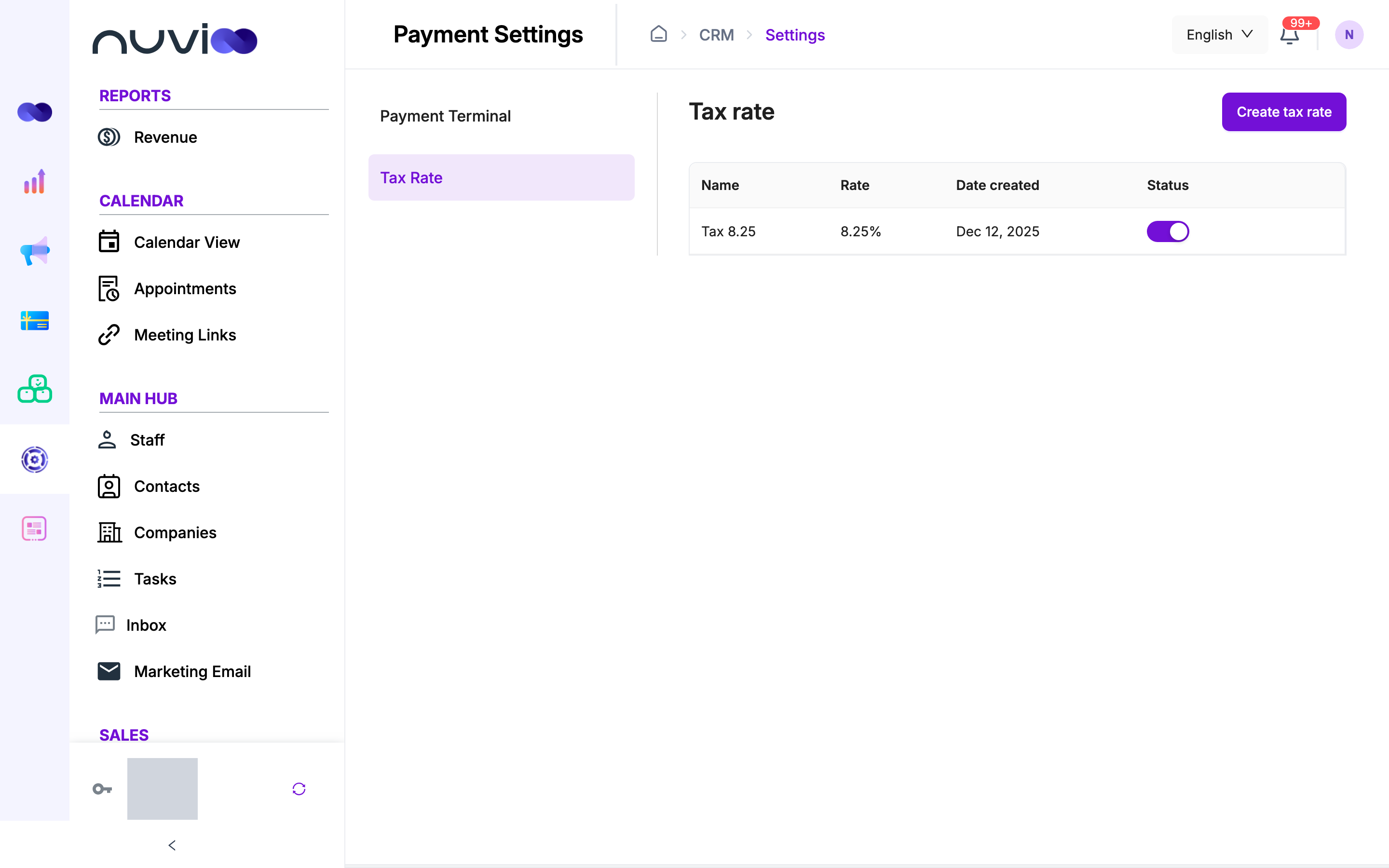Go to CRM in the breadcrumb

[x=716, y=35]
